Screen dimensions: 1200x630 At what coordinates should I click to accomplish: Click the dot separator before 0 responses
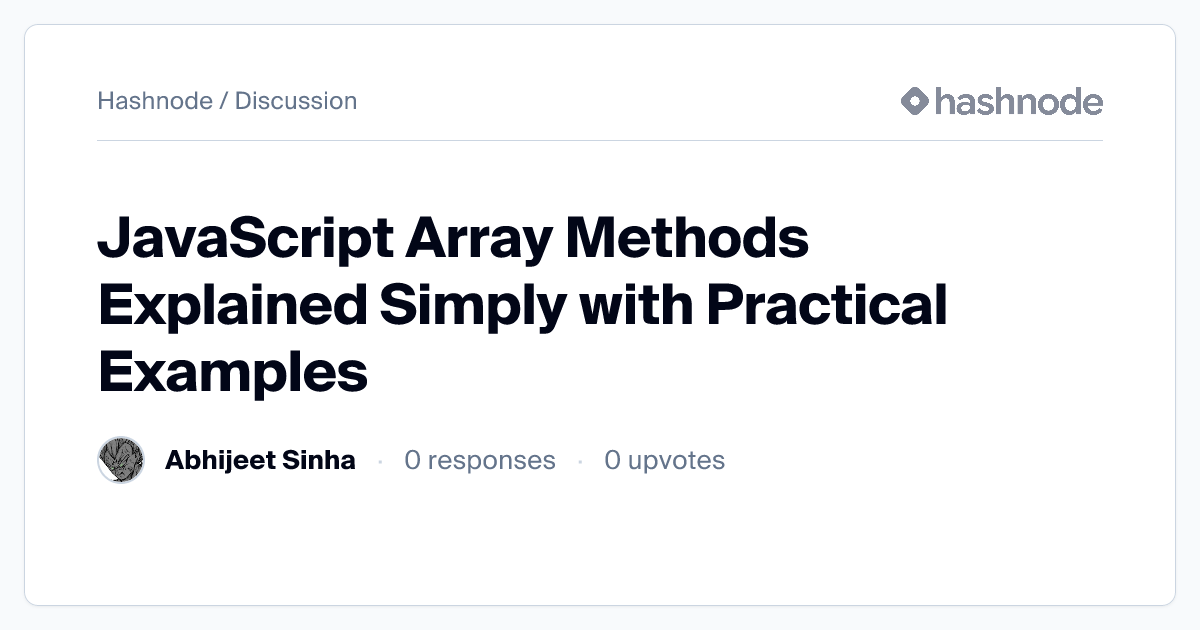[380, 461]
